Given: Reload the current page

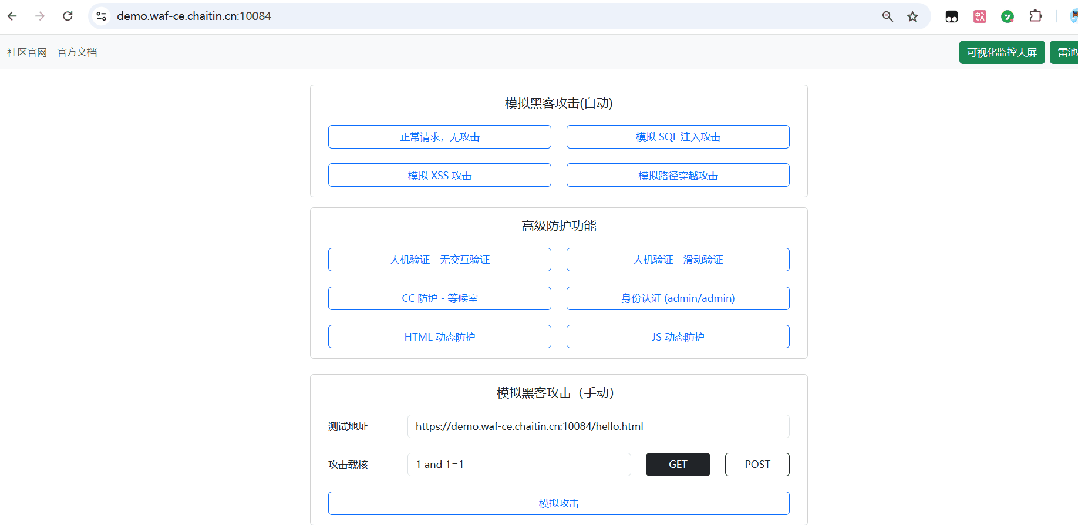Looking at the screenshot, I should click(x=67, y=16).
